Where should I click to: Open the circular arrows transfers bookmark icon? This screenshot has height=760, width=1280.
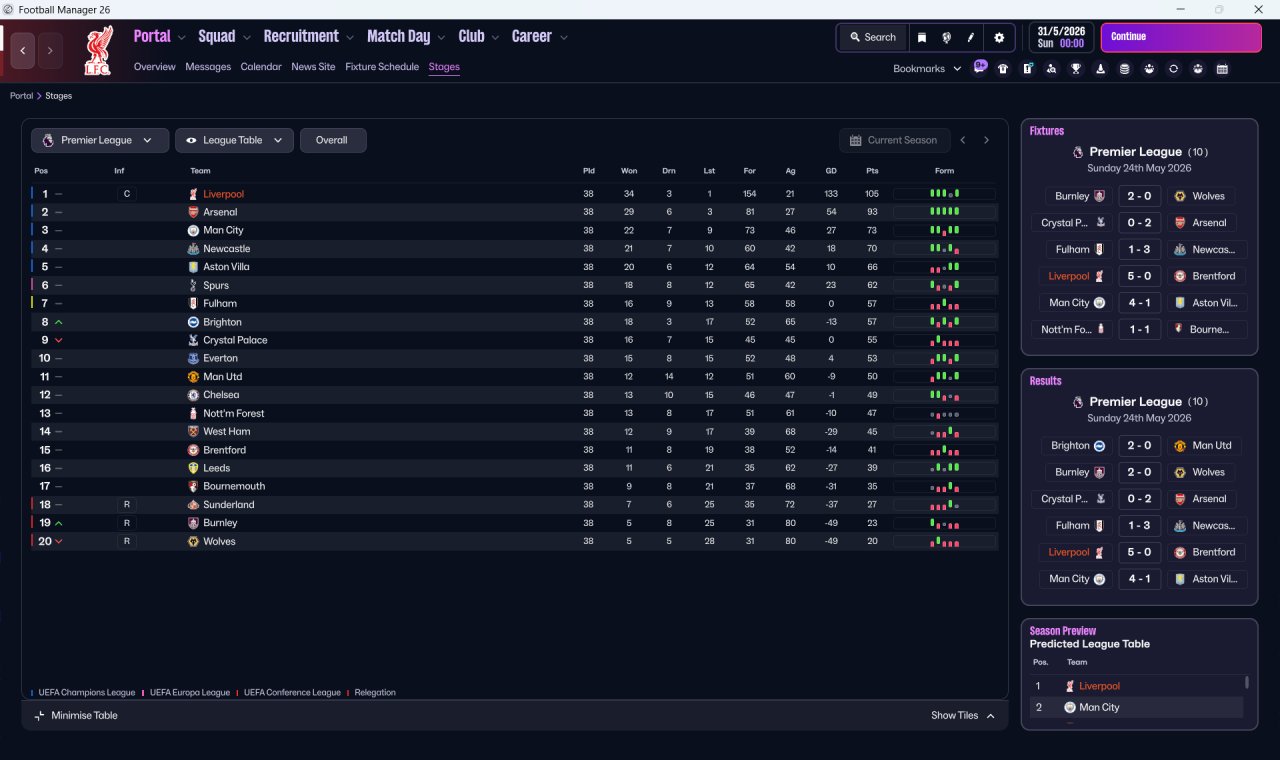[1173, 69]
